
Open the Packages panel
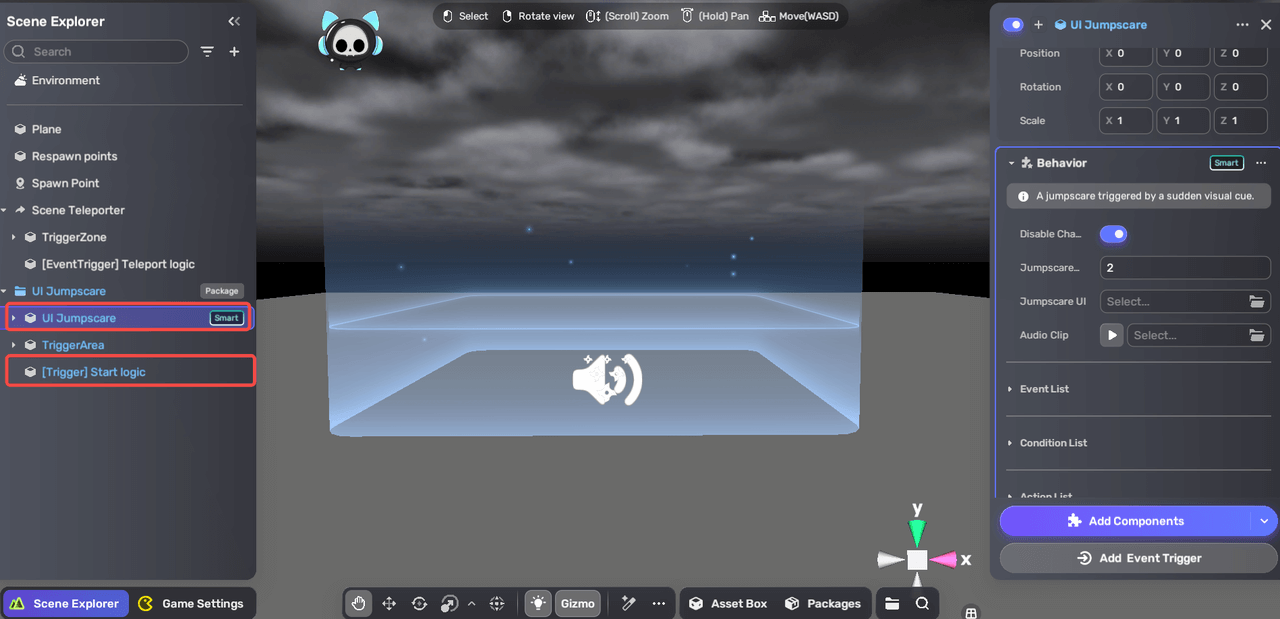pos(823,603)
